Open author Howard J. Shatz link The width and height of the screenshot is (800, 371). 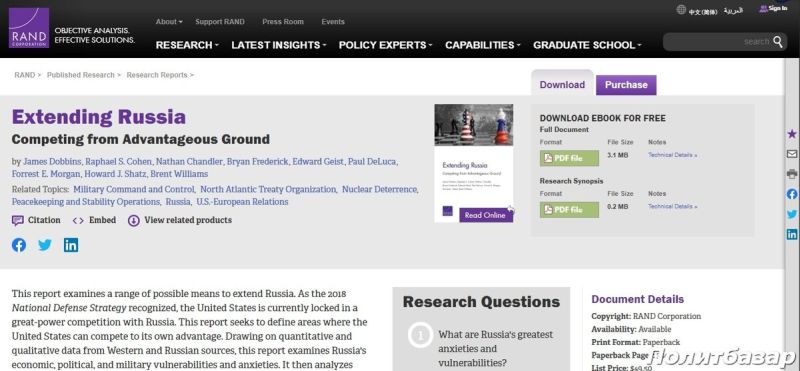tap(115, 174)
